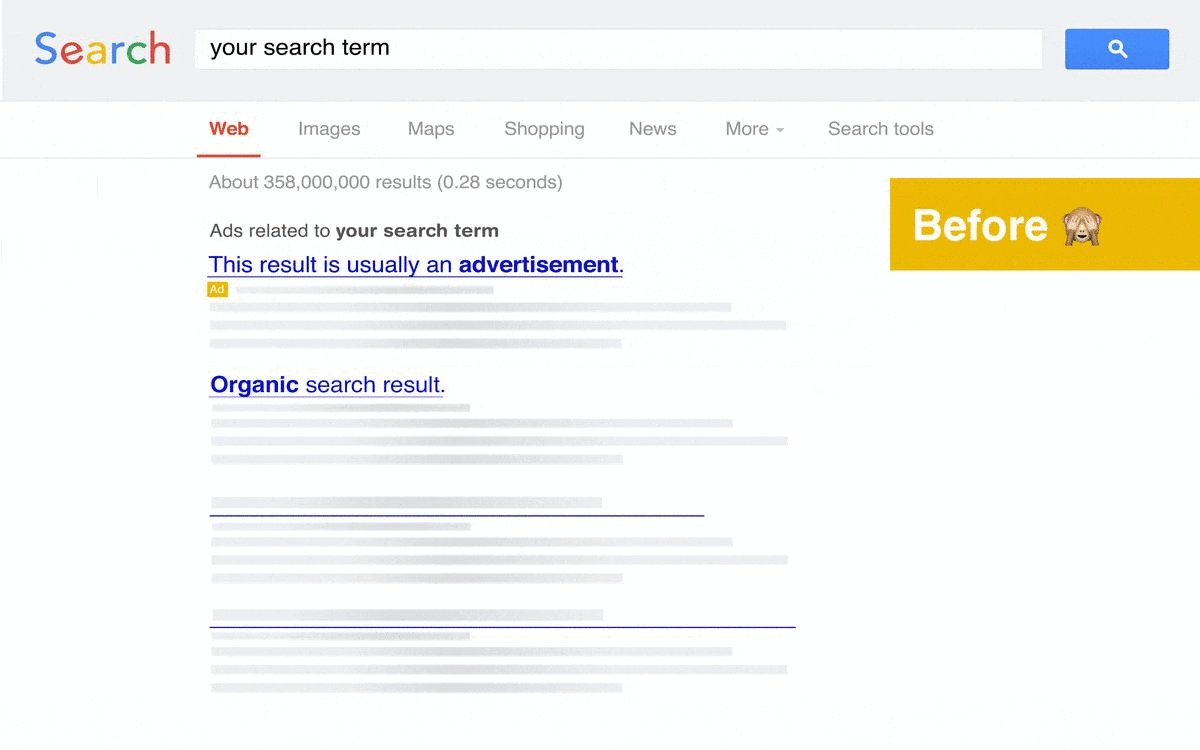Click the bold advertisement word in the ad title
This screenshot has height=750, width=1200.
[537, 265]
